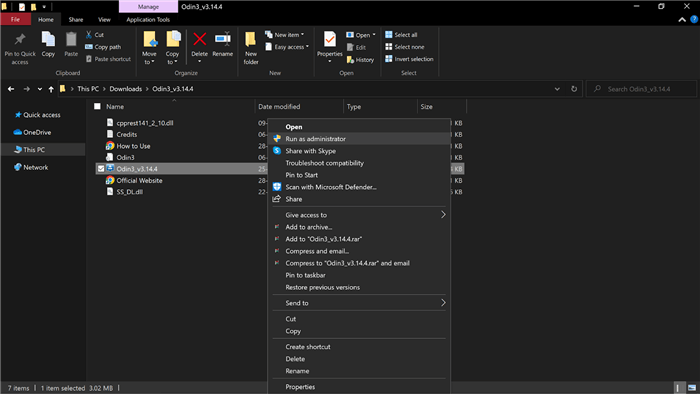Choose Add to archive... menu entry

[x=359, y=227]
